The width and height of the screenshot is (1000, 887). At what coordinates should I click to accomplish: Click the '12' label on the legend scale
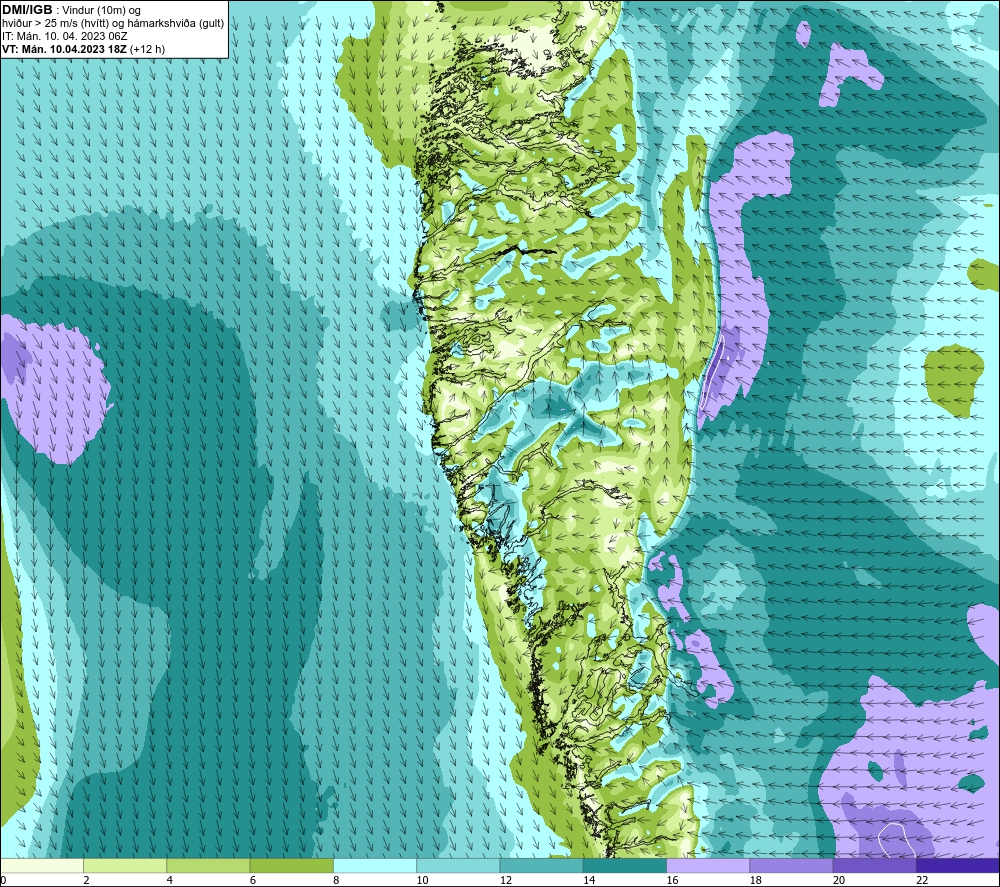tap(506, 880)
